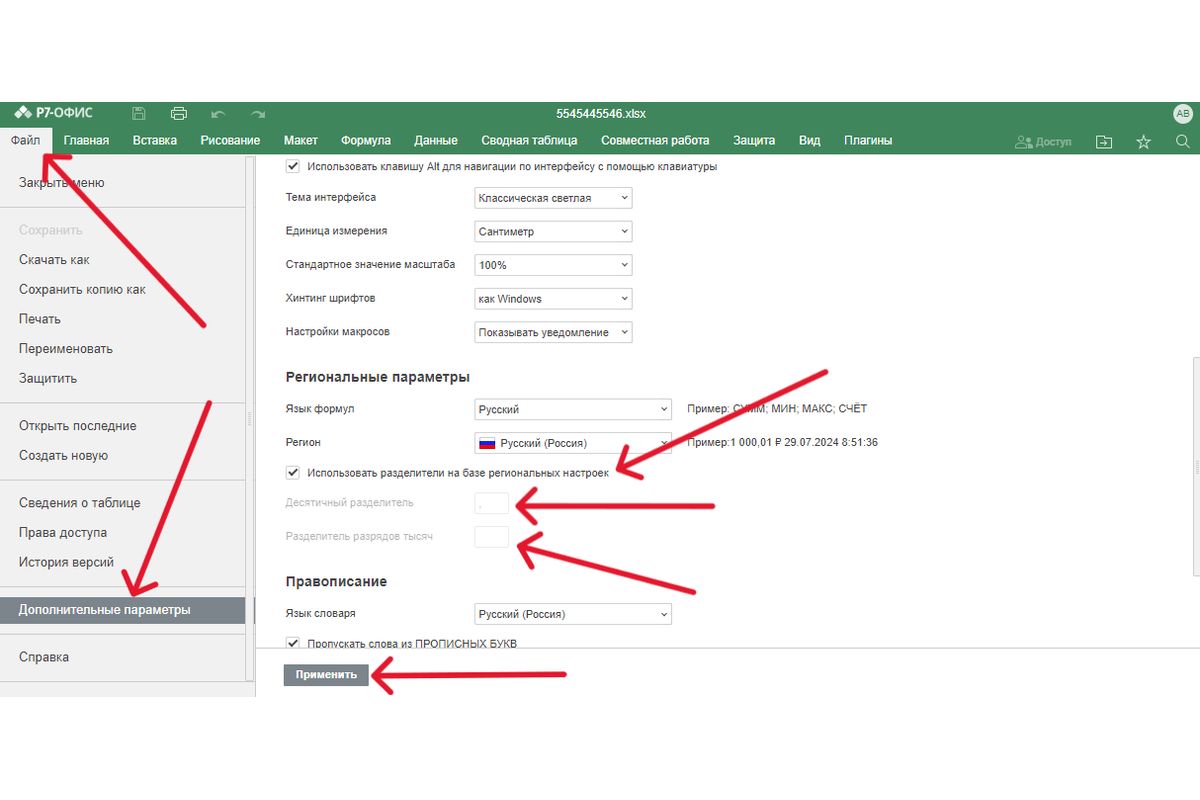The image size is (1200, 800).
Task: Click the undo arrow icon
Action: pyautogui.click(x=218, y=114)
